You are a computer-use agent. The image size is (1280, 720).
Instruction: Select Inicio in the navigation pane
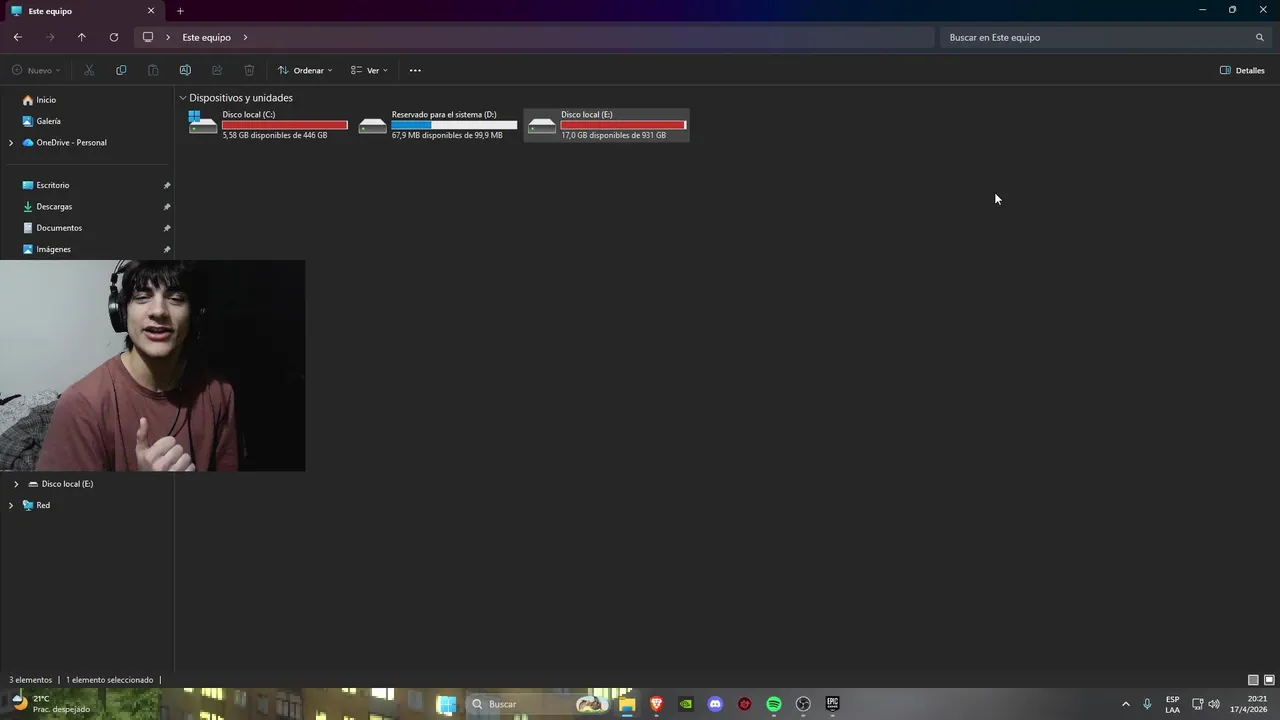point(46,100)
